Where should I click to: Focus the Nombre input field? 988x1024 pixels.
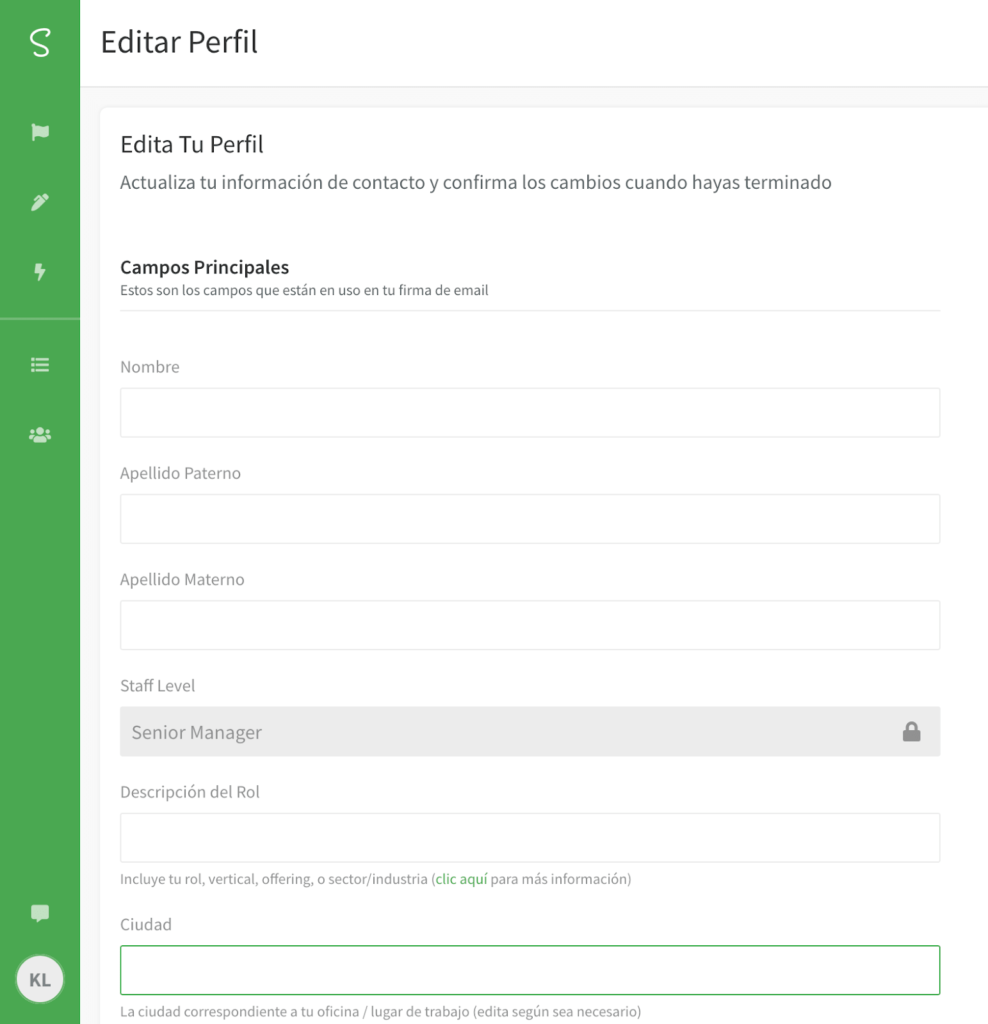[x=530, y=413]
